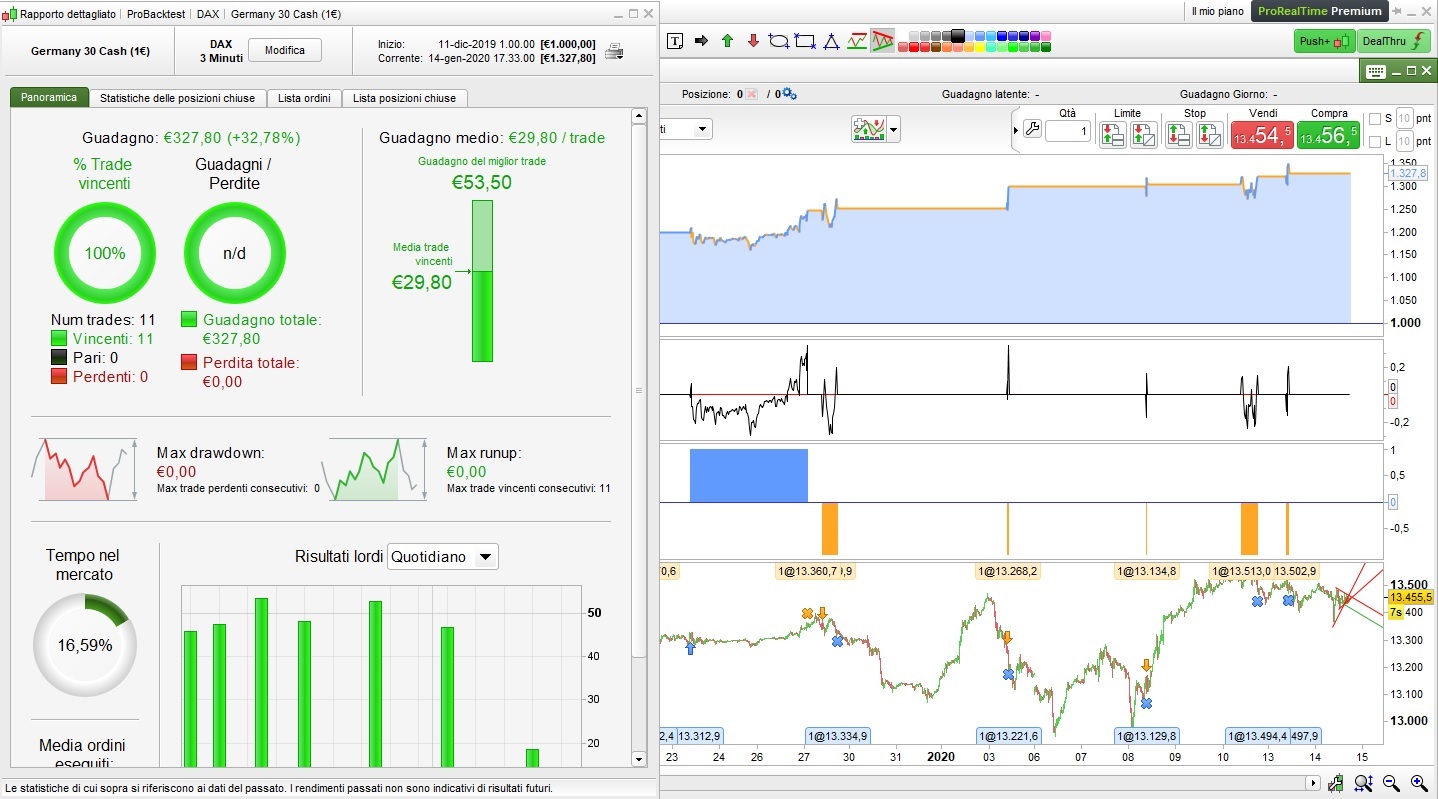Screen dimensions: 1438x799
Task: Click the 'Max drawdown:' label
Action: click(210, 453)
